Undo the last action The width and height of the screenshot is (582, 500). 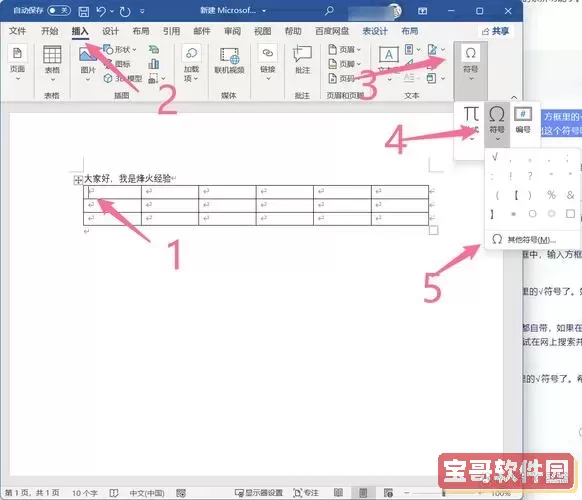[101, 11]
